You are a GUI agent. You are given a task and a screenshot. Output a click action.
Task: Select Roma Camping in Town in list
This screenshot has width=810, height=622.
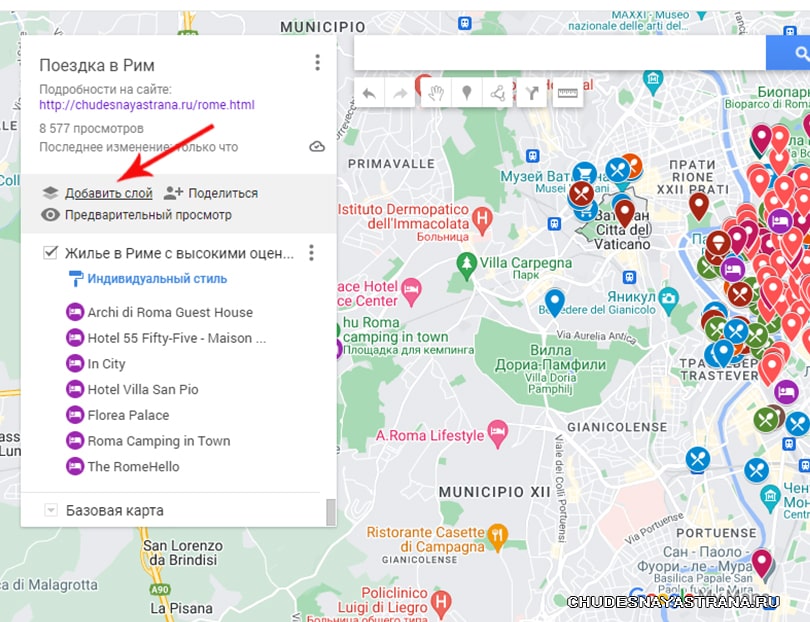coord(159,441)
